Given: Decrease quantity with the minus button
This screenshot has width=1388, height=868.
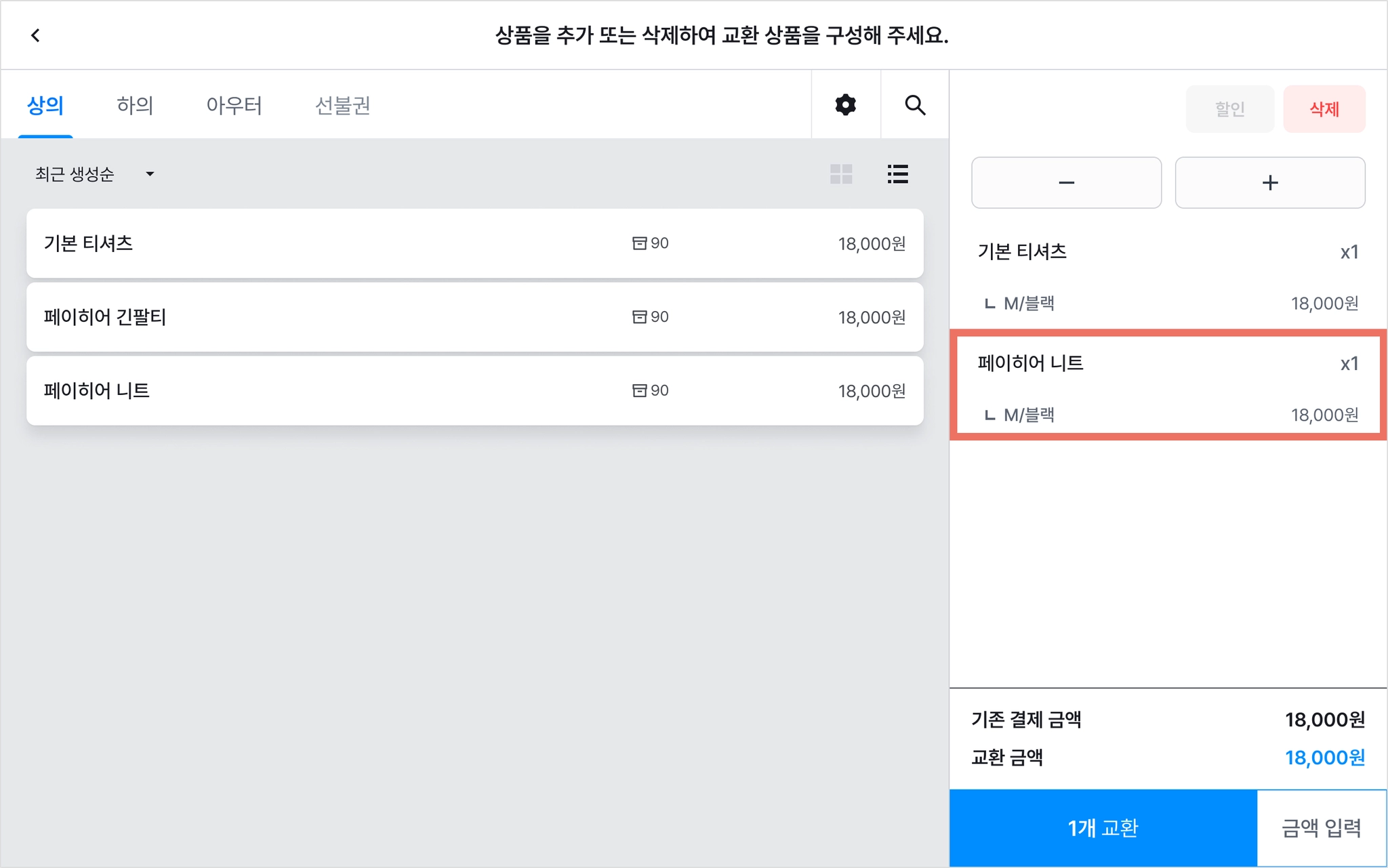Looking at the screenshot, I should 1066,183.
